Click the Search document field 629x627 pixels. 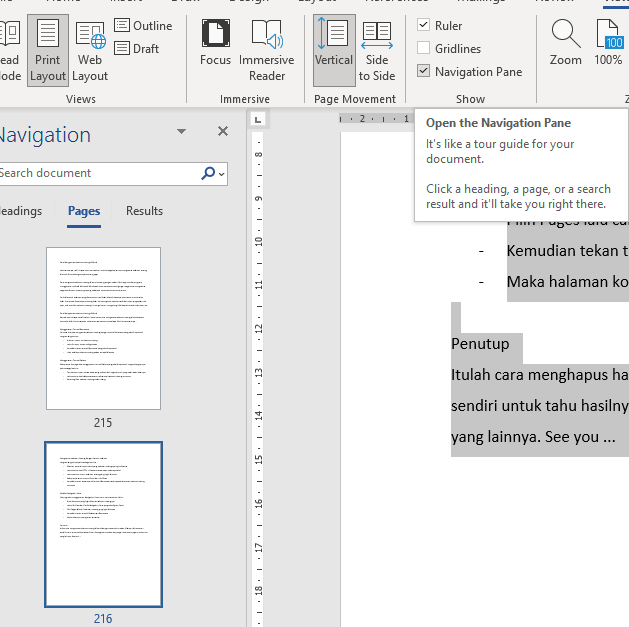98,173
